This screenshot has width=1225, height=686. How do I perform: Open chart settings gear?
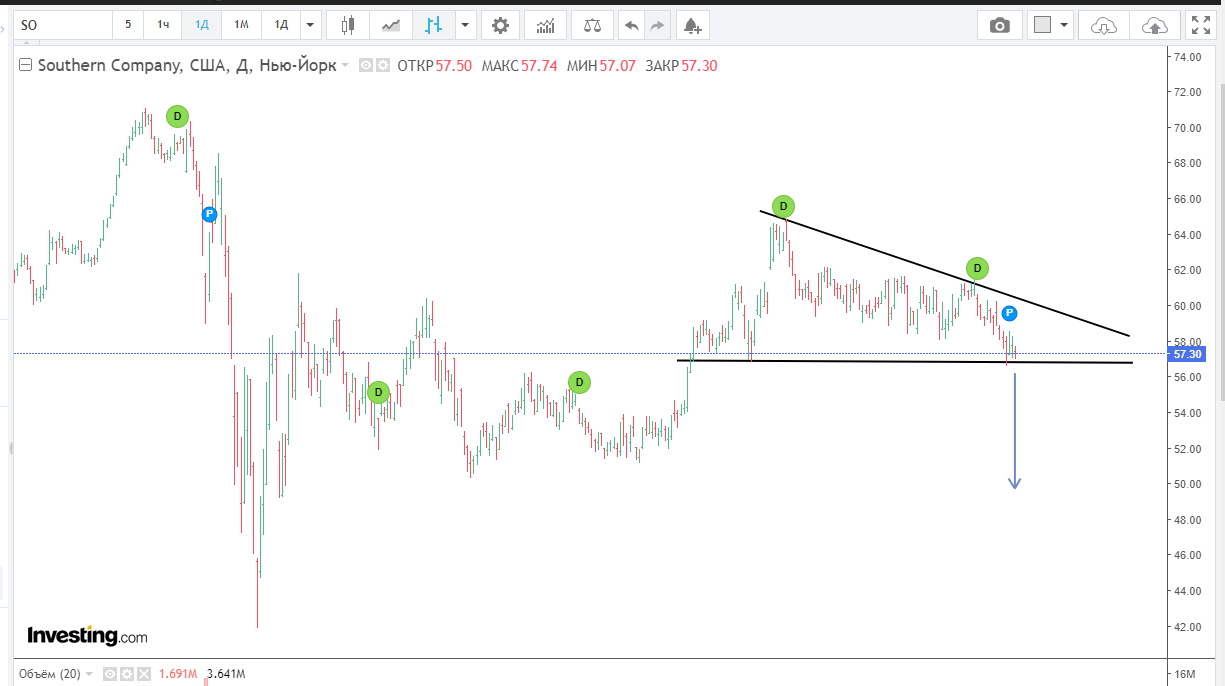pos(500,24)
